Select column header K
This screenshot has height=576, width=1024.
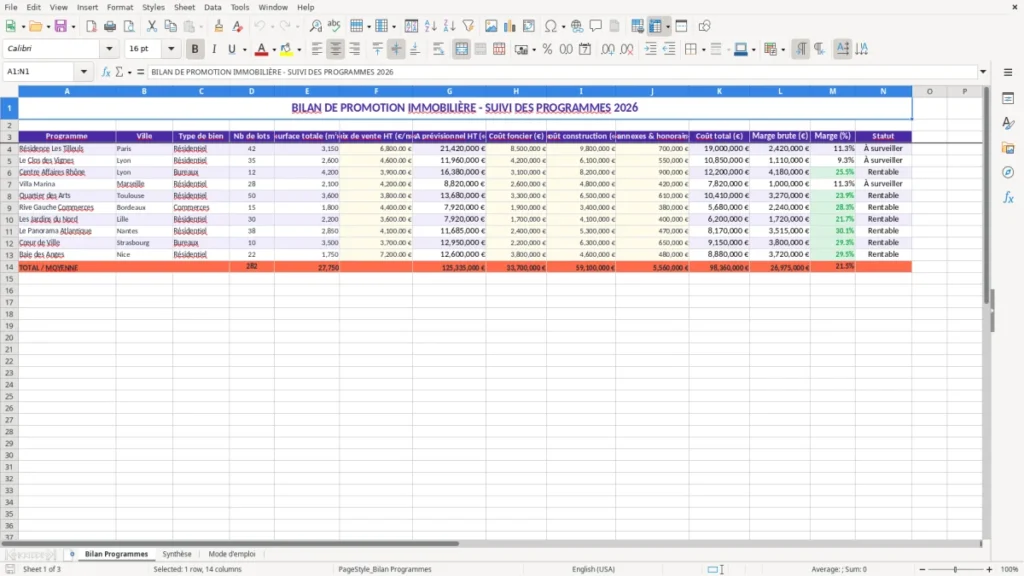[x=719, y=91]
